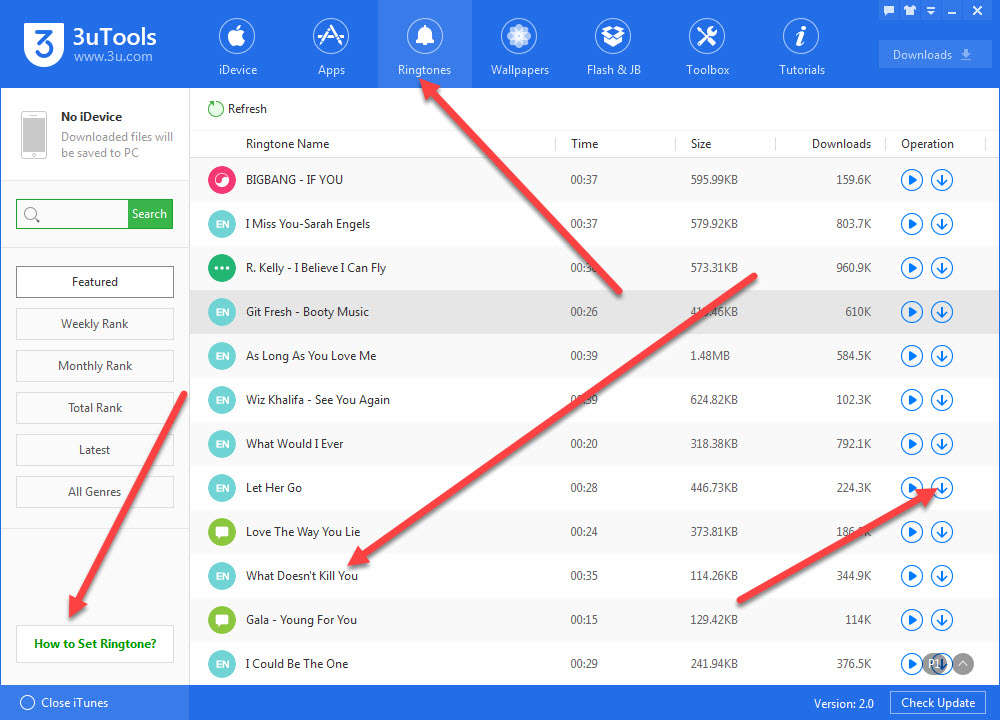Select the Weekly Rank category
1000x720 pixels.
point(94,324)
